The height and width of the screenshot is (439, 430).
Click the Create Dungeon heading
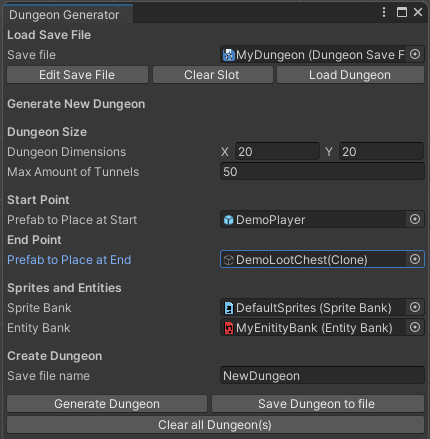(55, 356)
